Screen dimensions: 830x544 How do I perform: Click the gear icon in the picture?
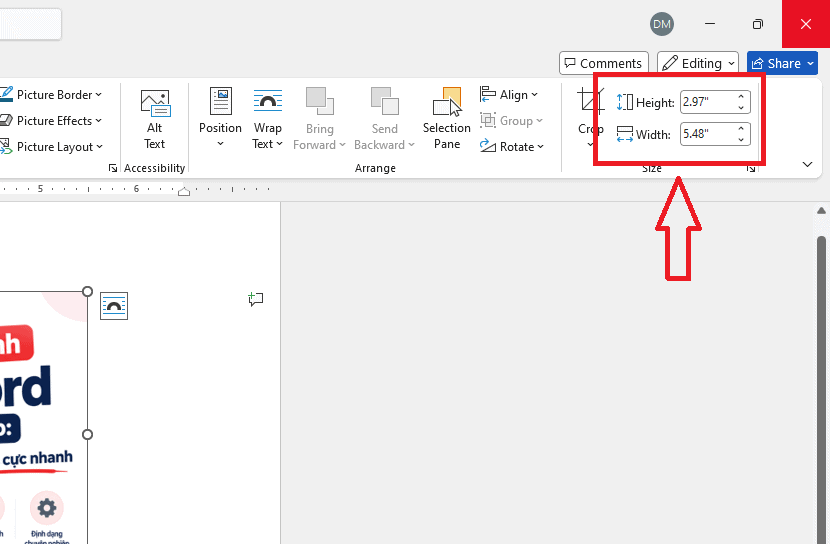[47, 508]
